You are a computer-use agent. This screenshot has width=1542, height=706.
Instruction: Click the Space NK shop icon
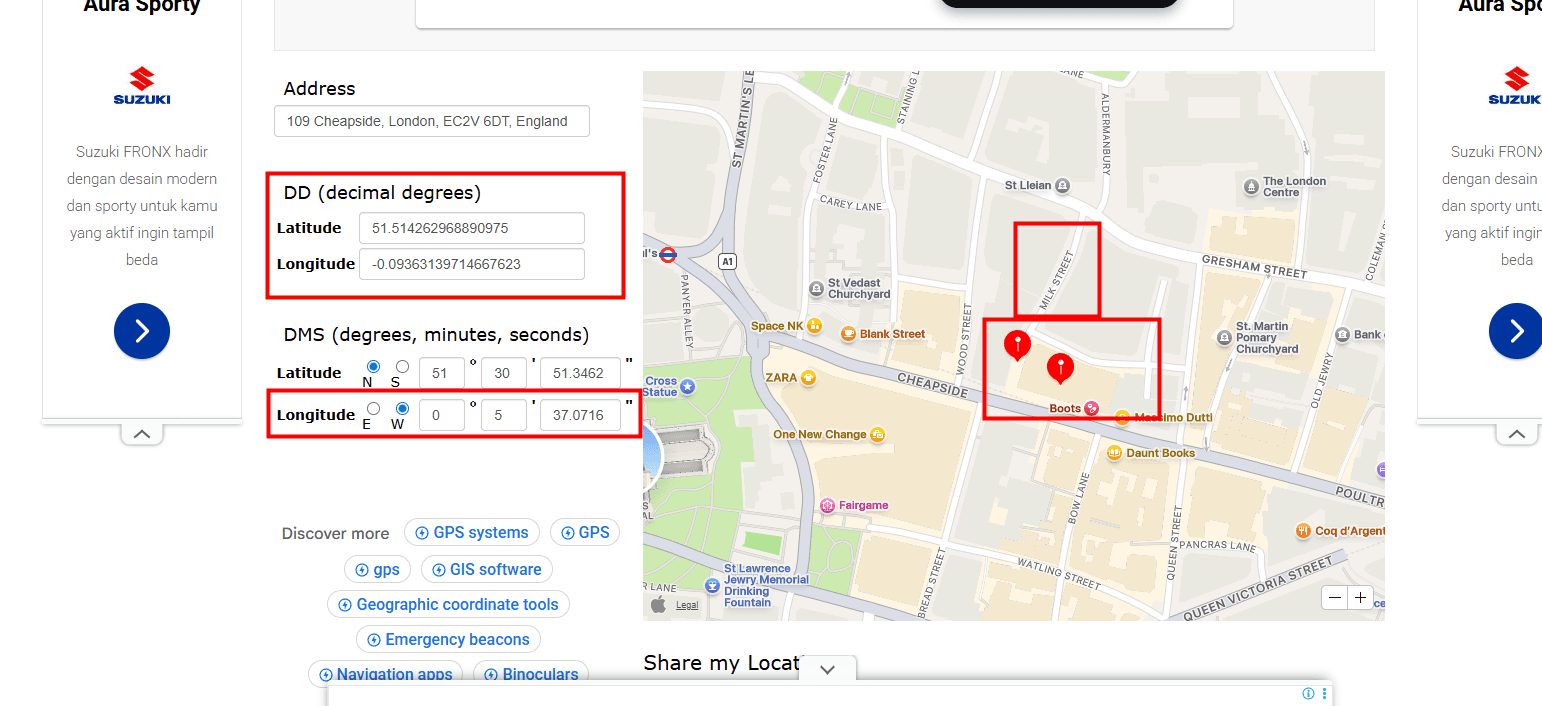click(814, 325)
